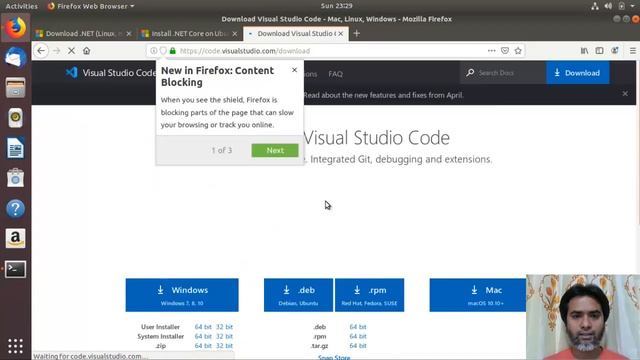Go back using the back arrow
Viewport: 640px width, 360px height.
[41, 51]
